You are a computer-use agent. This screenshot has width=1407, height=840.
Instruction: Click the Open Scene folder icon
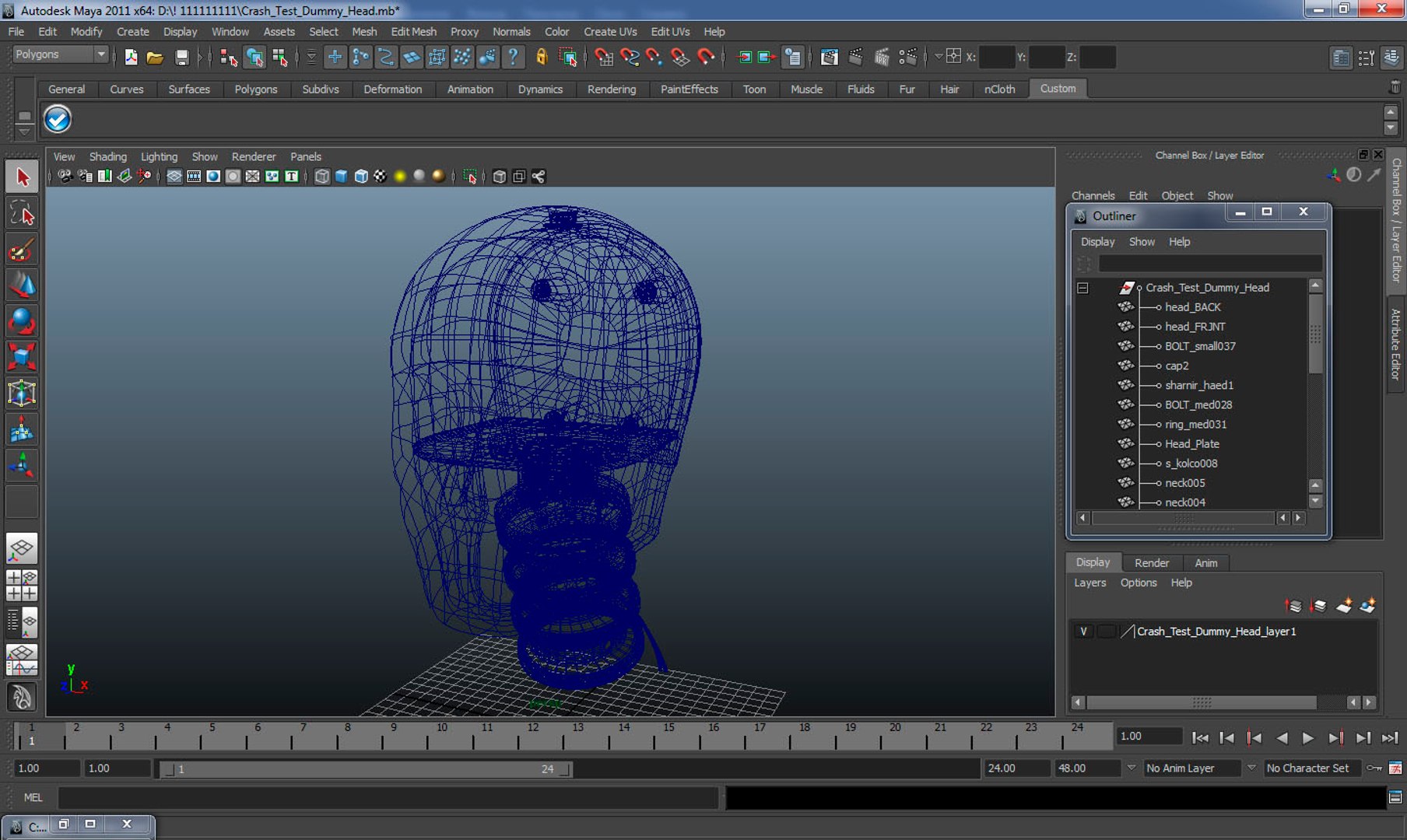[155, 57]
